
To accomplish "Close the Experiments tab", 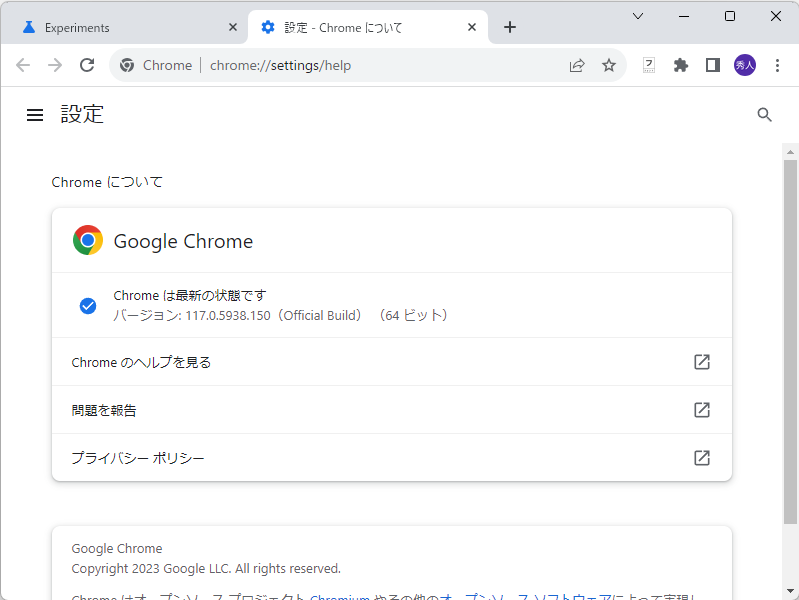I will (x=233, y=28).
